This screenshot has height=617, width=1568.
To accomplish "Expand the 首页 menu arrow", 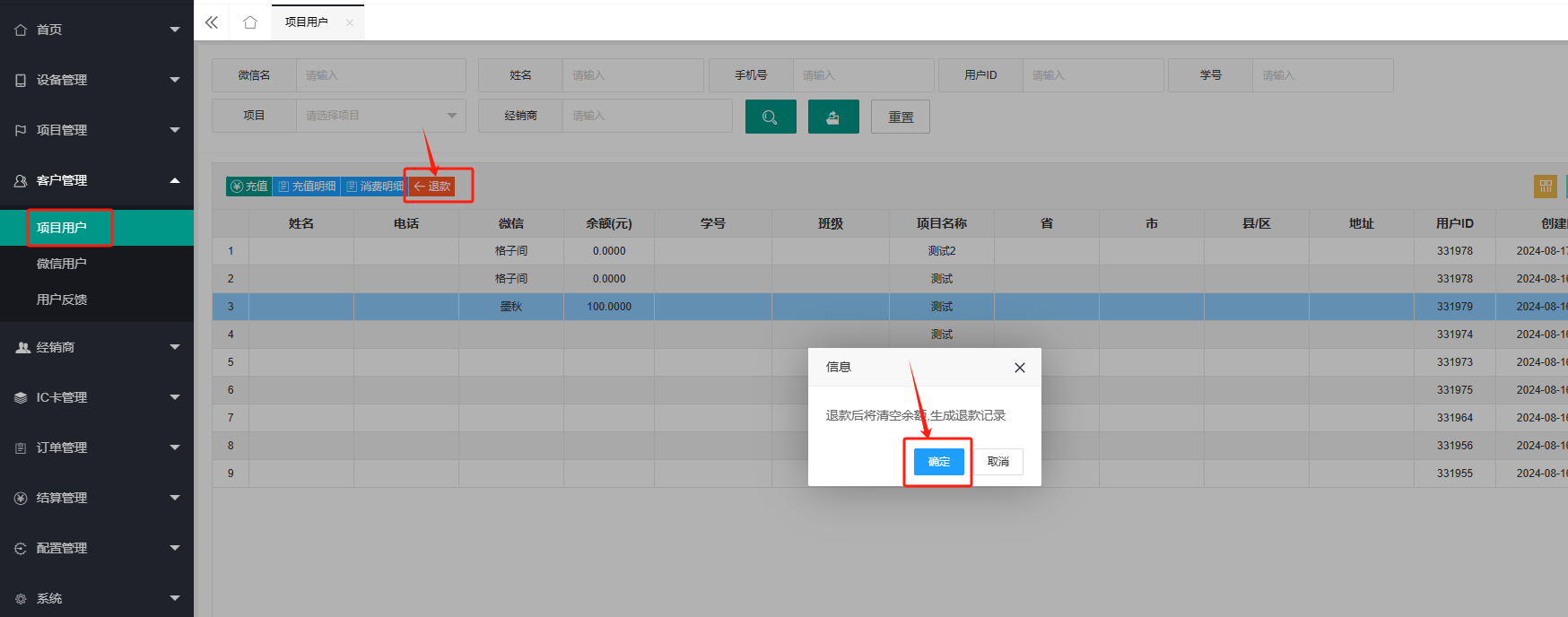I will coord(175,30).
